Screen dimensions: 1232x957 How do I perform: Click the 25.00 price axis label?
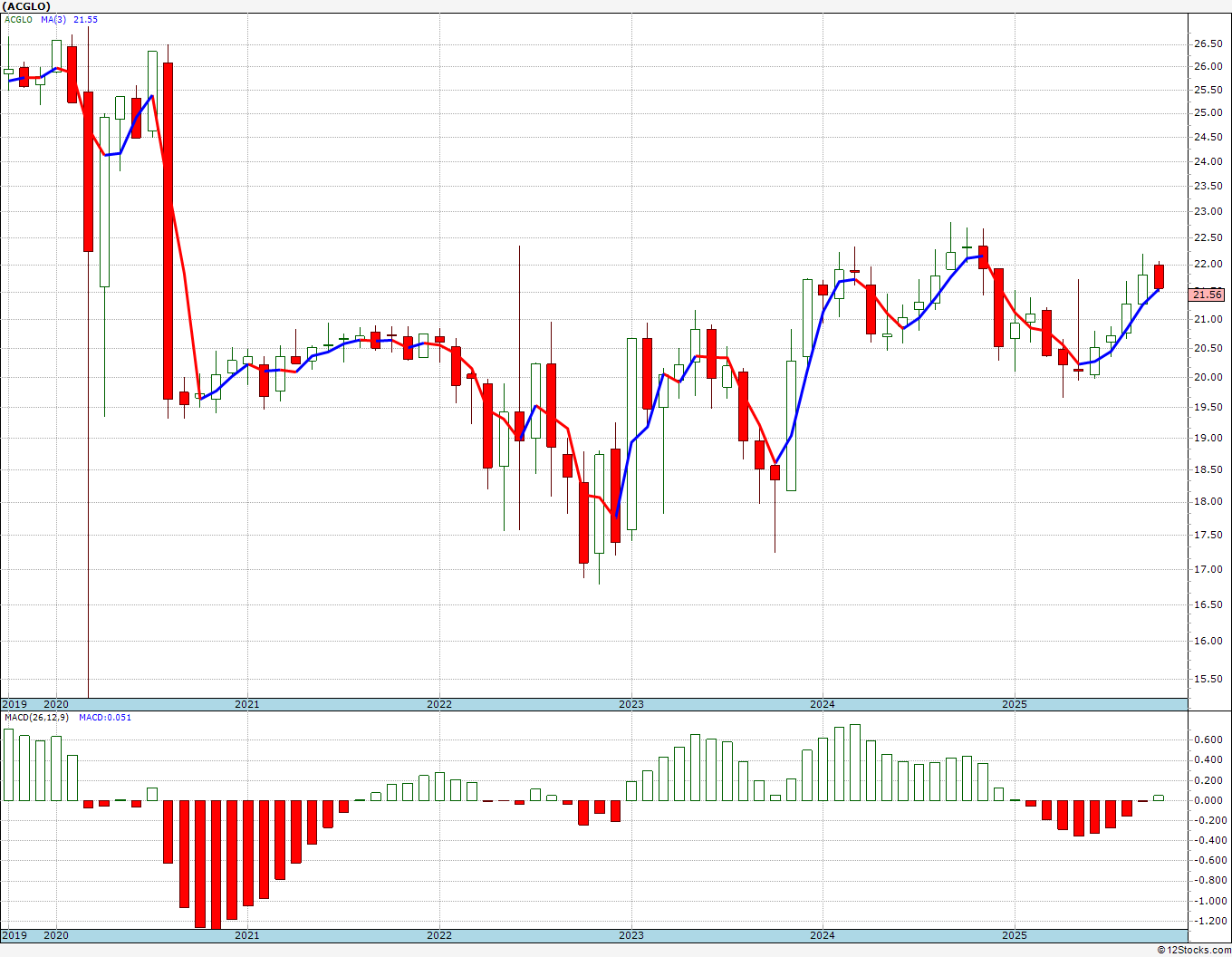tap(1207, 113)
